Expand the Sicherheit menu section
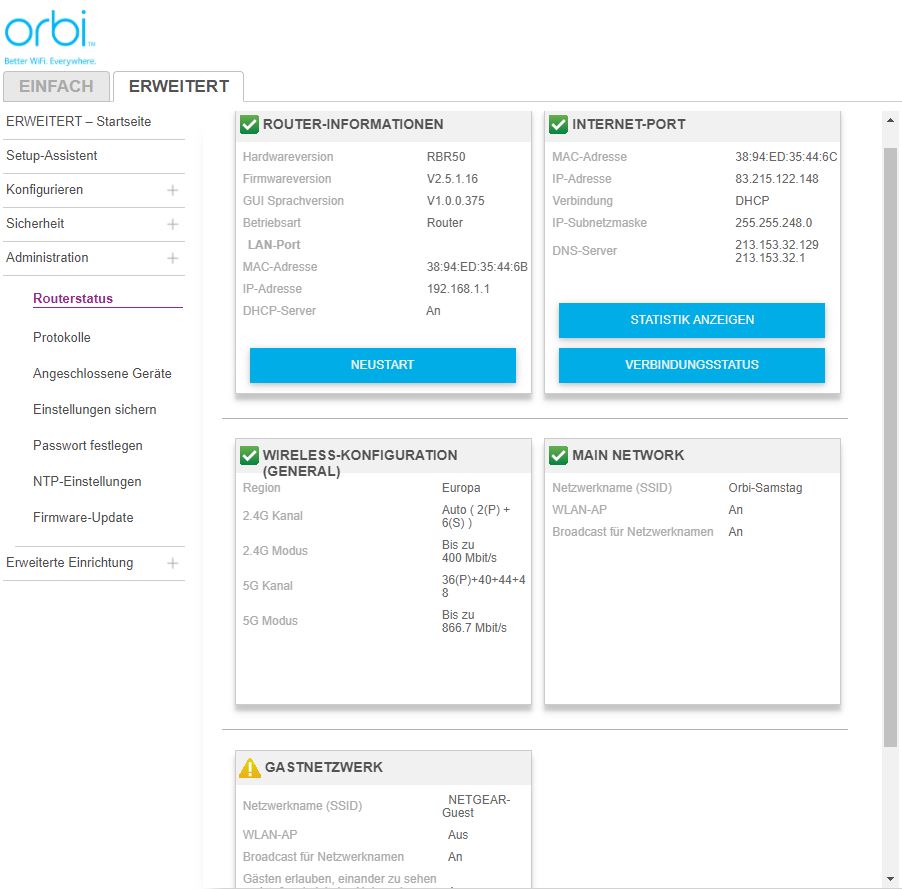 click(x=172, y=224)
